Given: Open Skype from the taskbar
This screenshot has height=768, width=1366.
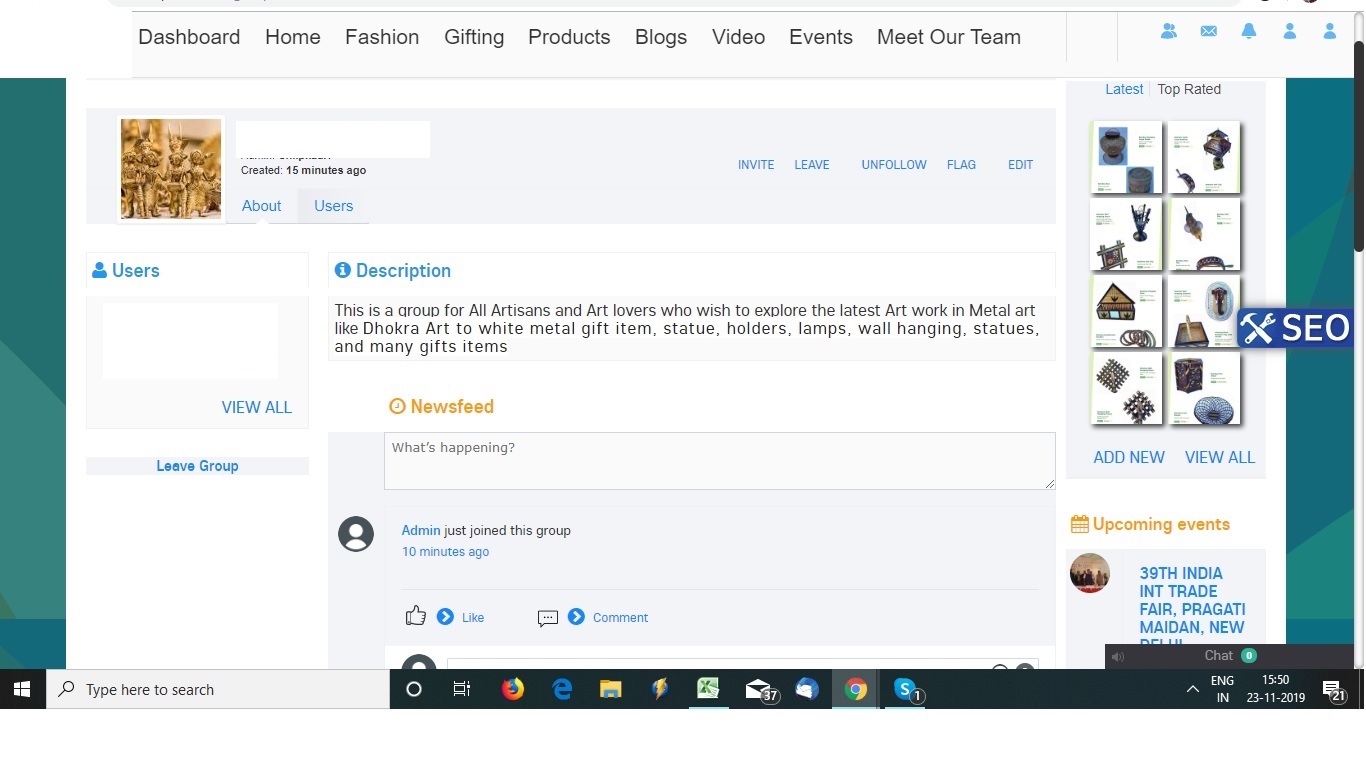Looking at the screenshot, I should tap(905, 689).
